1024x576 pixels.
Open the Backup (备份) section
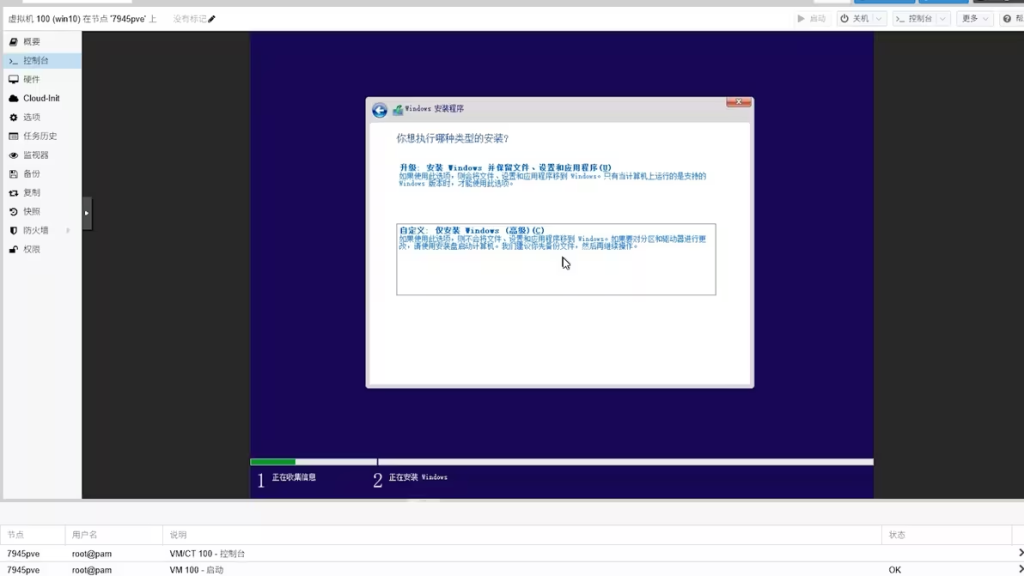[32, 174]
